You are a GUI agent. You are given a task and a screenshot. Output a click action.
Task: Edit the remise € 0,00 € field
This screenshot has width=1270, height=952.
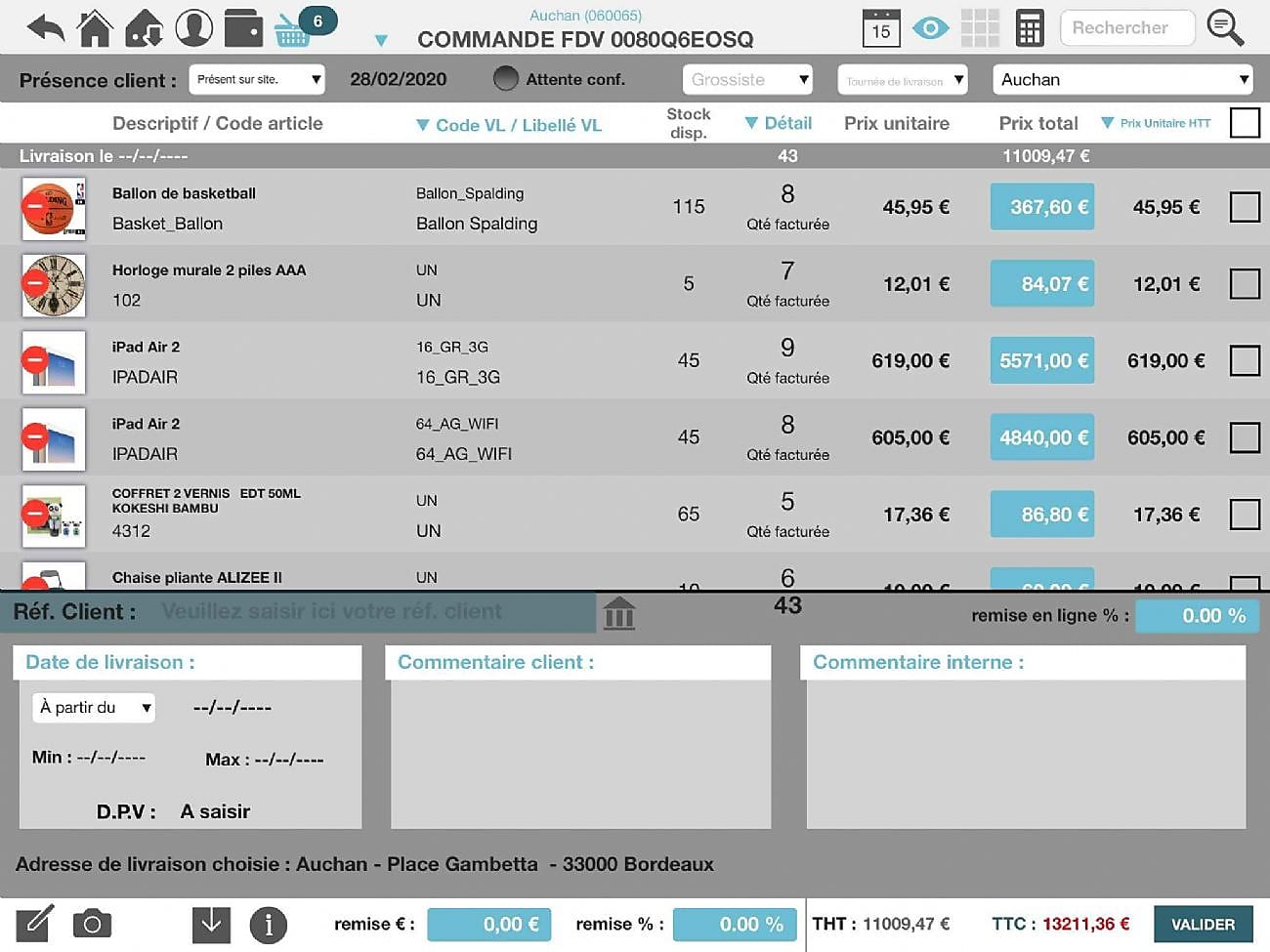(x=489, y=924)
